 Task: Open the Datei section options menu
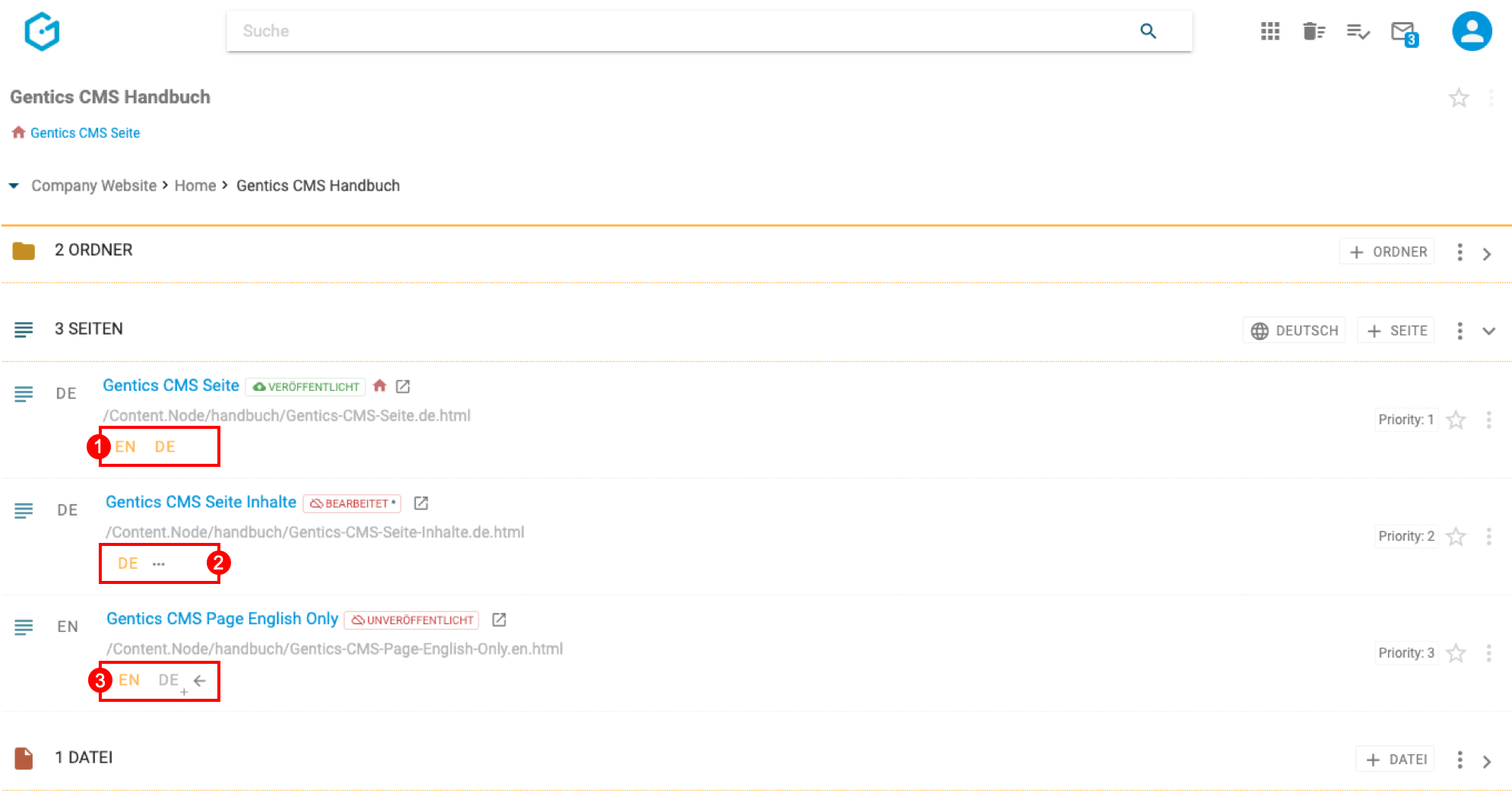pos(1460,759)
